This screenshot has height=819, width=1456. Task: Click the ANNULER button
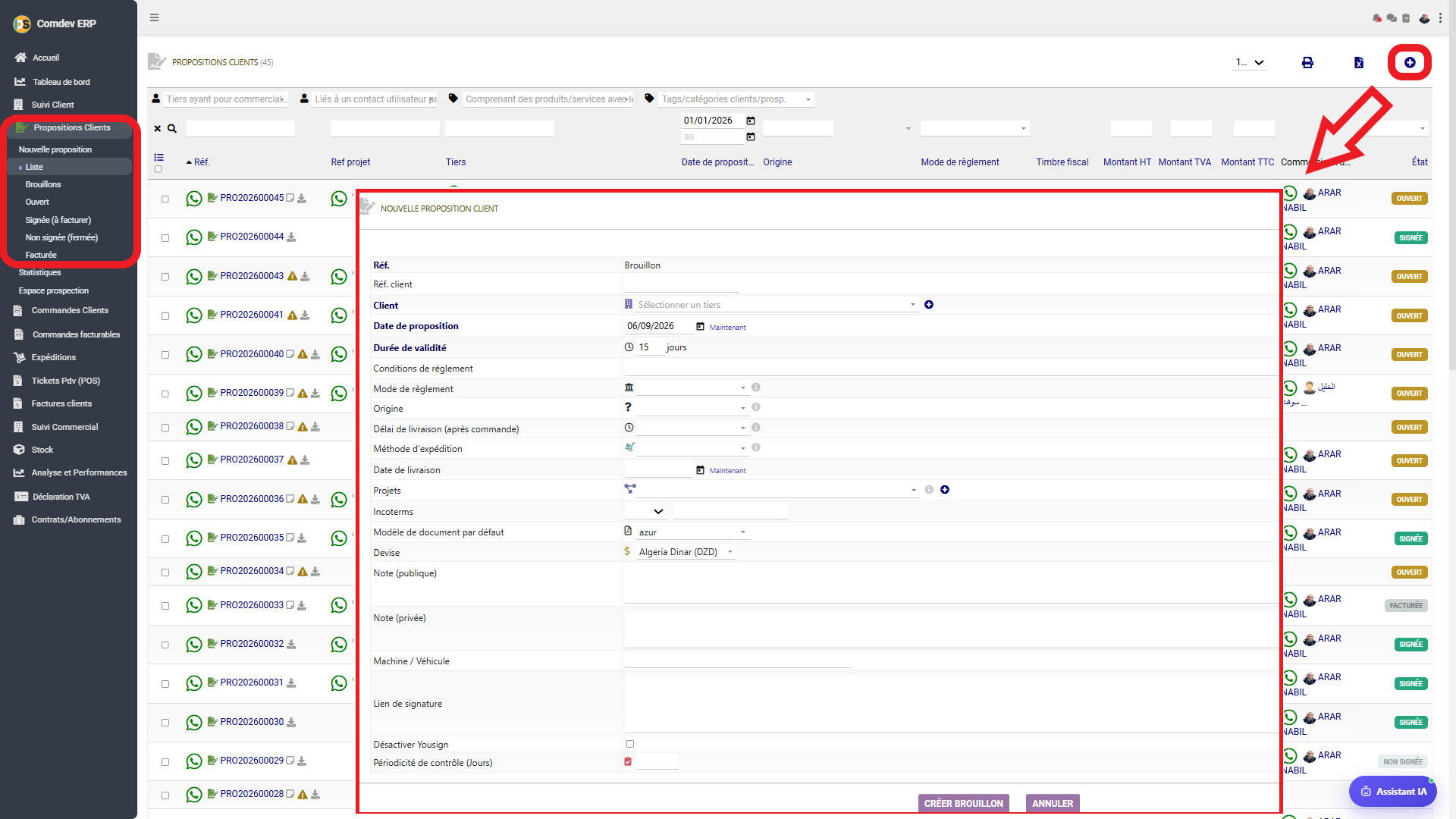pos(1053,804)
